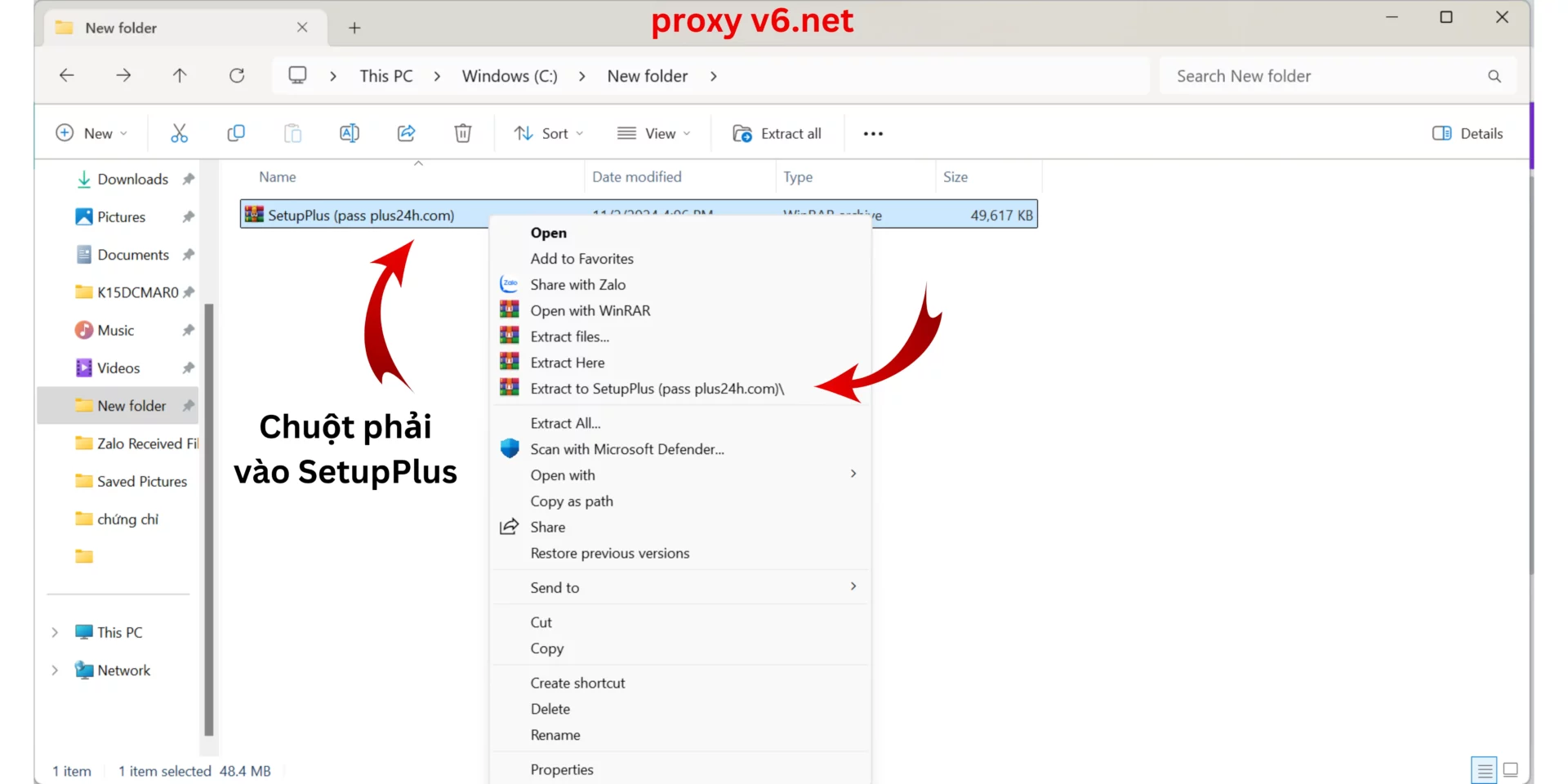Click the monitor icon in address bar

tap(298, 75)
